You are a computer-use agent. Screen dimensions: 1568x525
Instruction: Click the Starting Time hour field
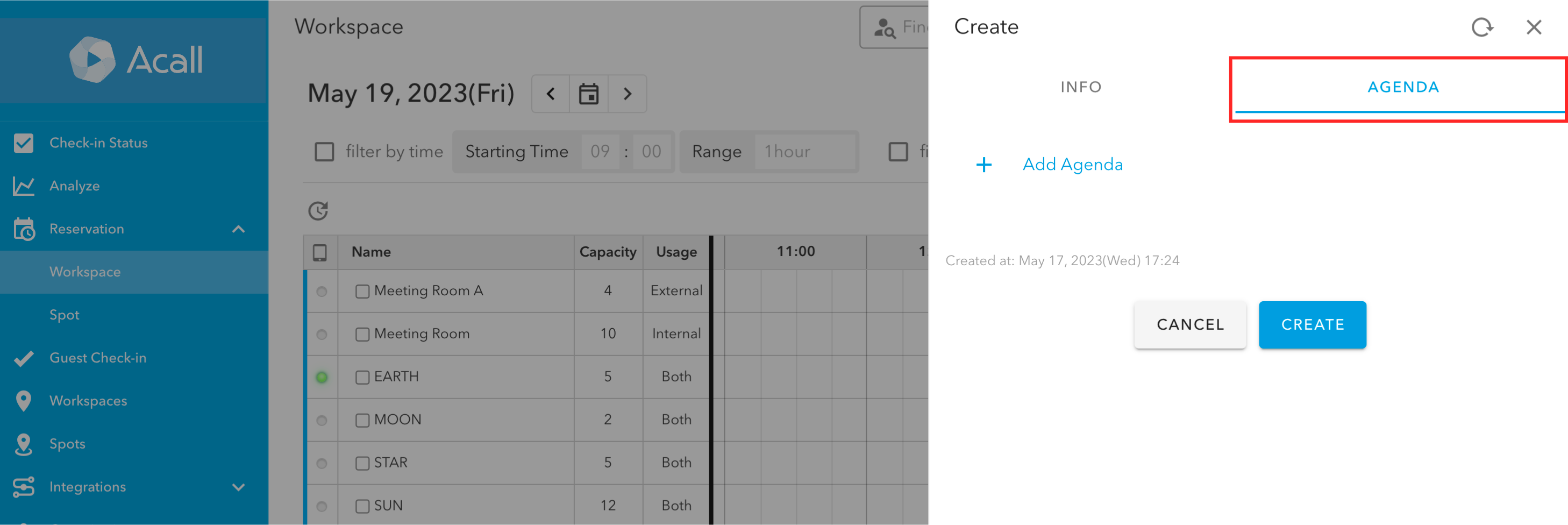click(x=600, y=152)
